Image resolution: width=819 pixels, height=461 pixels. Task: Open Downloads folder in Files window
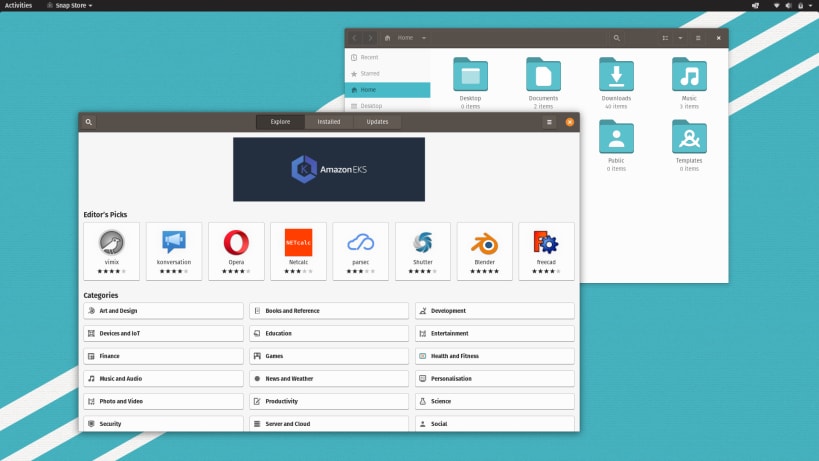pos(616,84)
